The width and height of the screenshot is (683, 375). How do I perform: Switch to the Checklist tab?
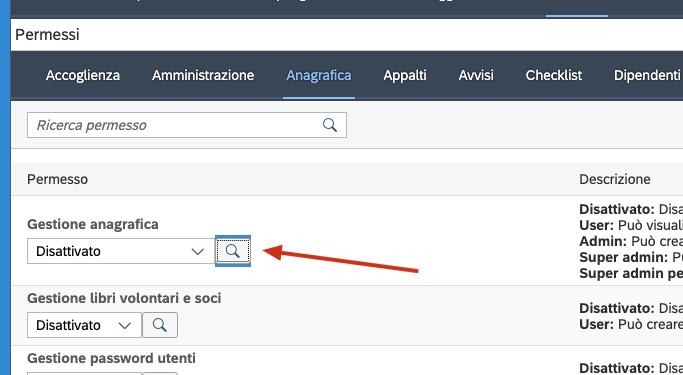click(x=554, y=75)
